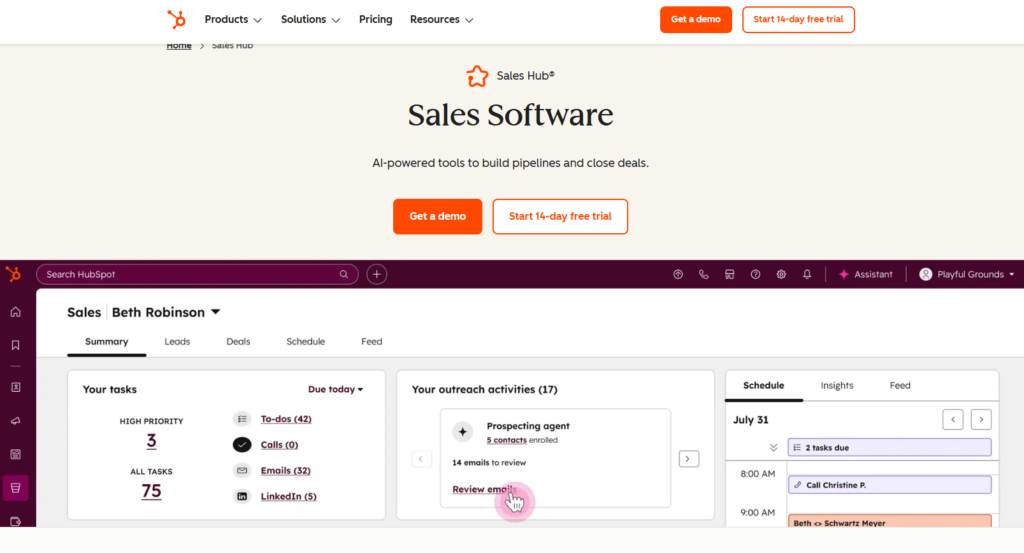1024x553 pixels.
Task: Open the Calls (0) link
Action: 280,445
